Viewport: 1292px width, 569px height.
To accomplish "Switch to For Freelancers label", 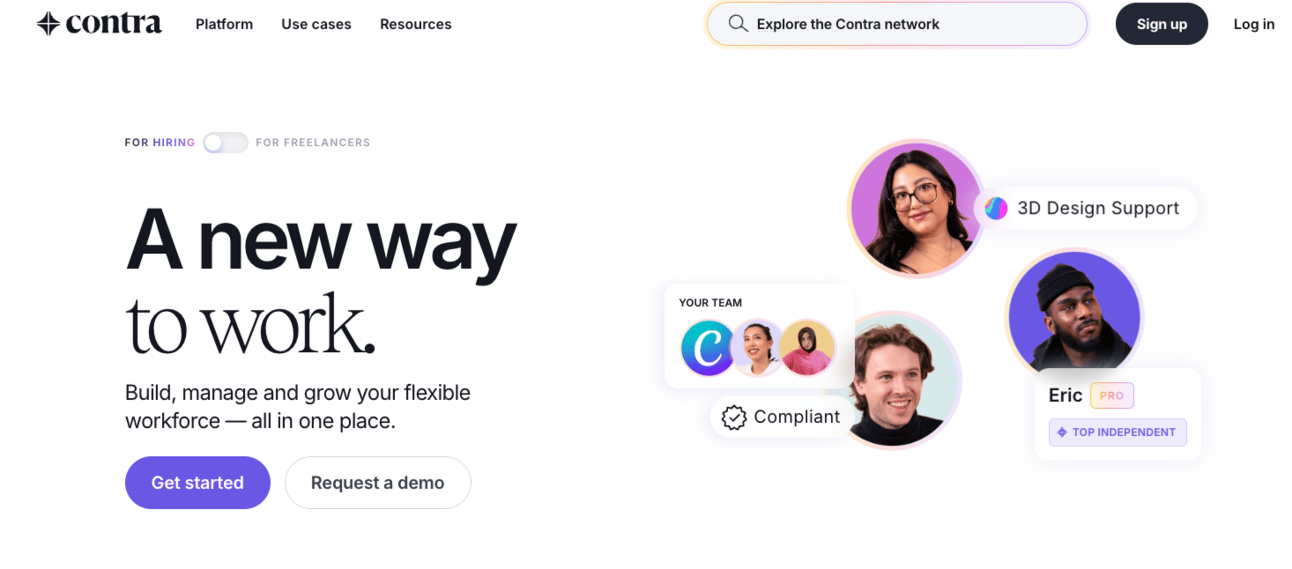I will (313, 143).
